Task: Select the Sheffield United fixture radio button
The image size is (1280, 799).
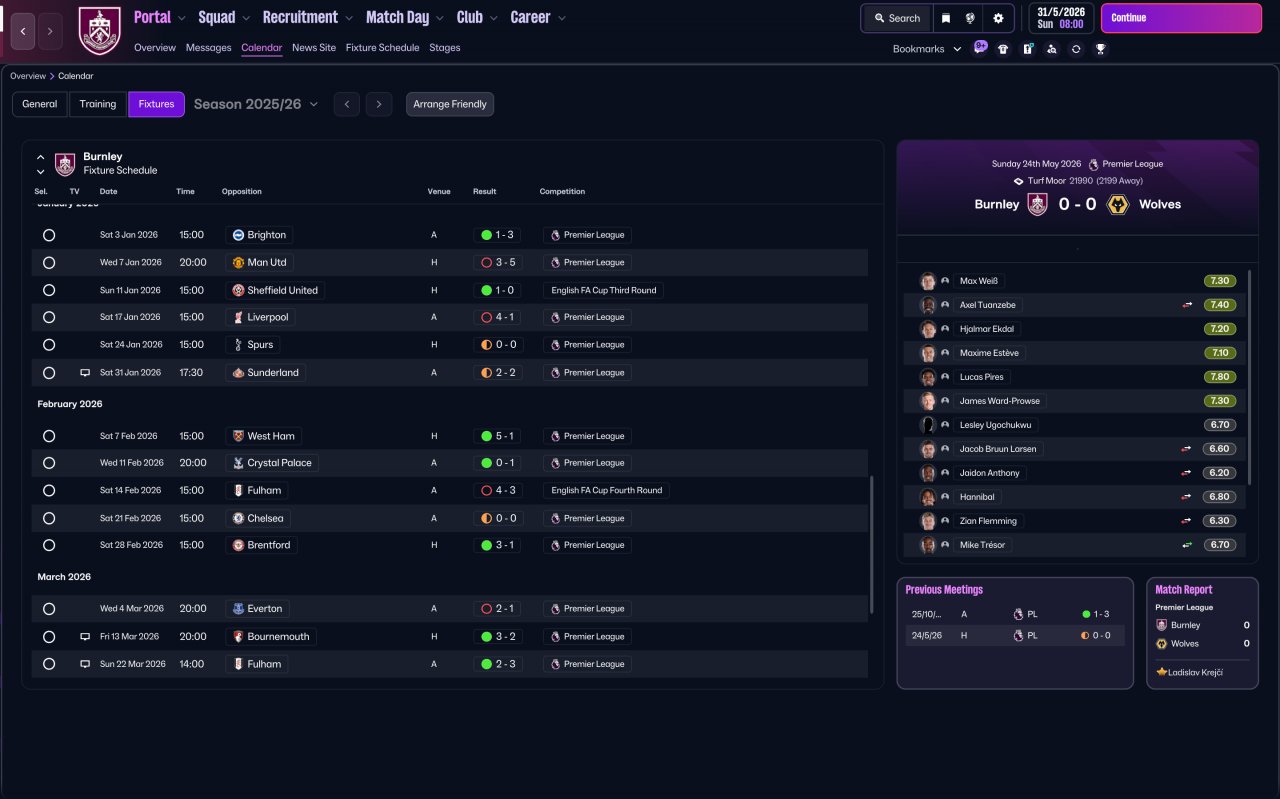Action: 49,290
